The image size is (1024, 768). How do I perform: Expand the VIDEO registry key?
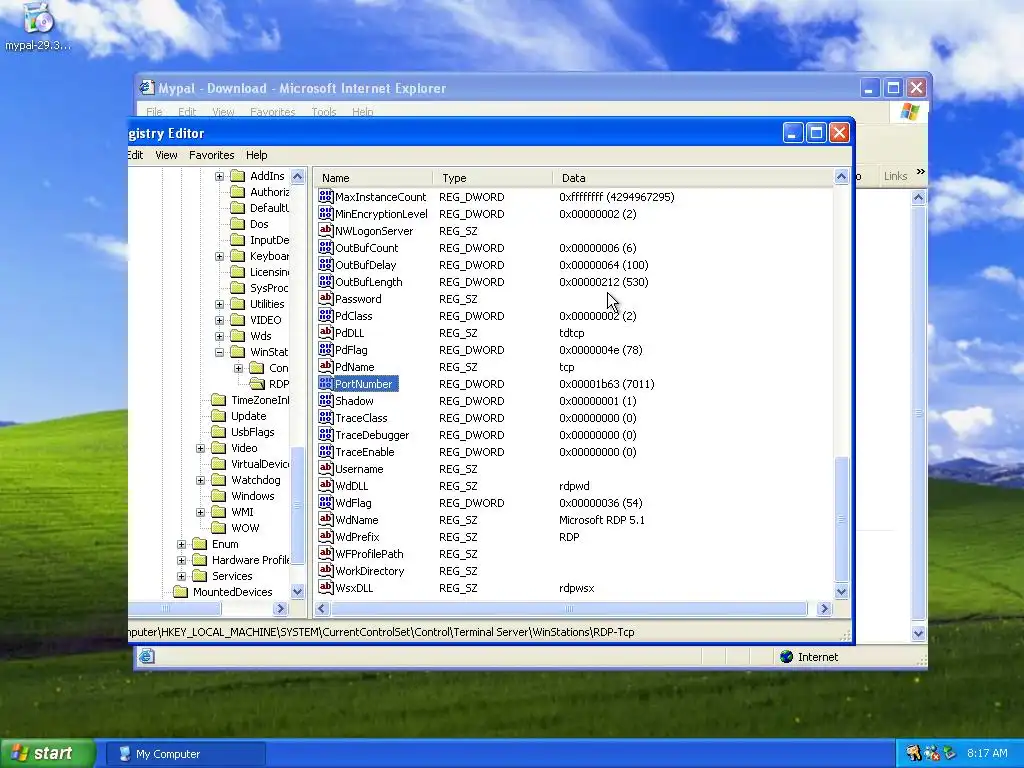[219, 320]
